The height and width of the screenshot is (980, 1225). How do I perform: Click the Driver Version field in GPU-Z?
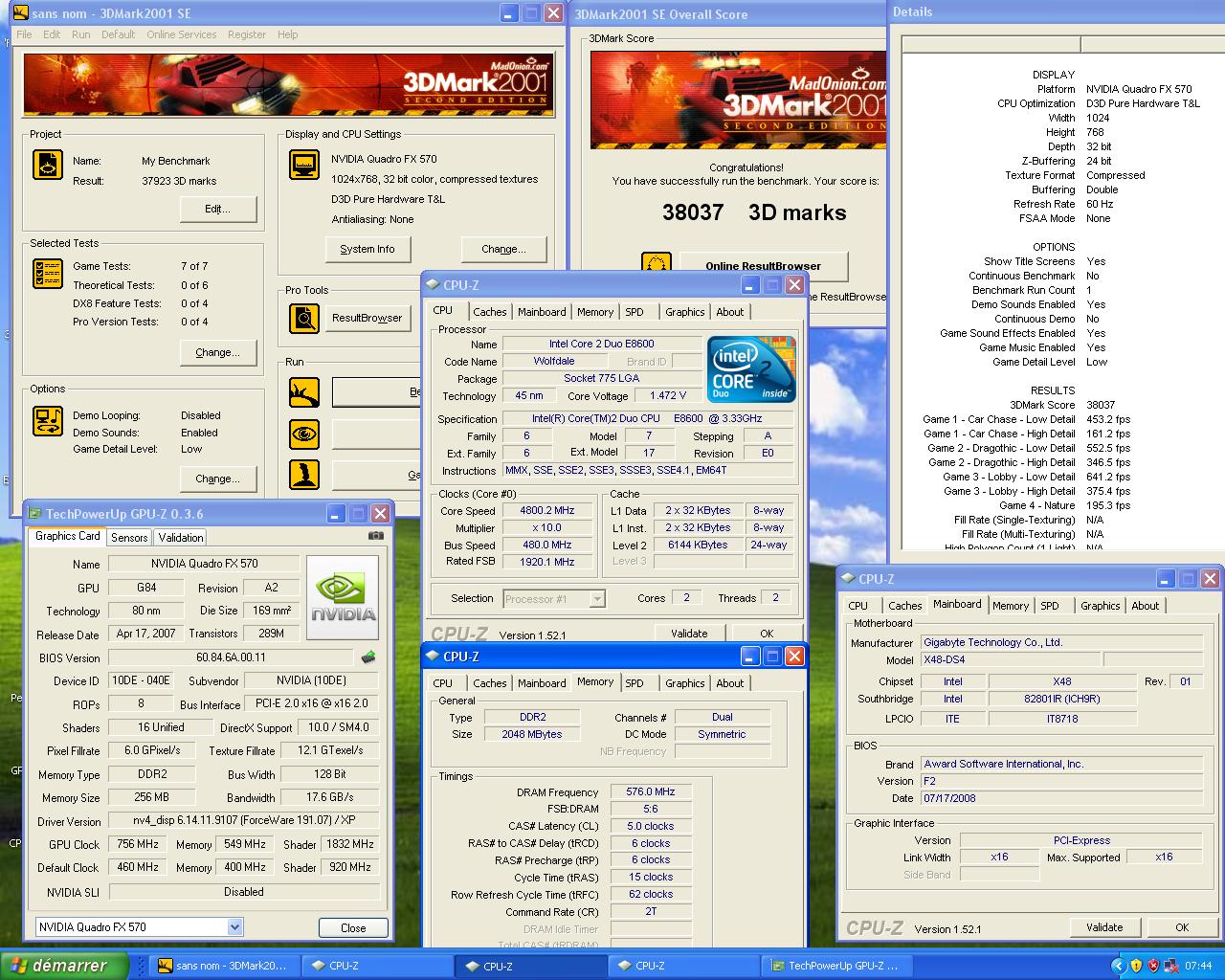click(x=244, y=821)
